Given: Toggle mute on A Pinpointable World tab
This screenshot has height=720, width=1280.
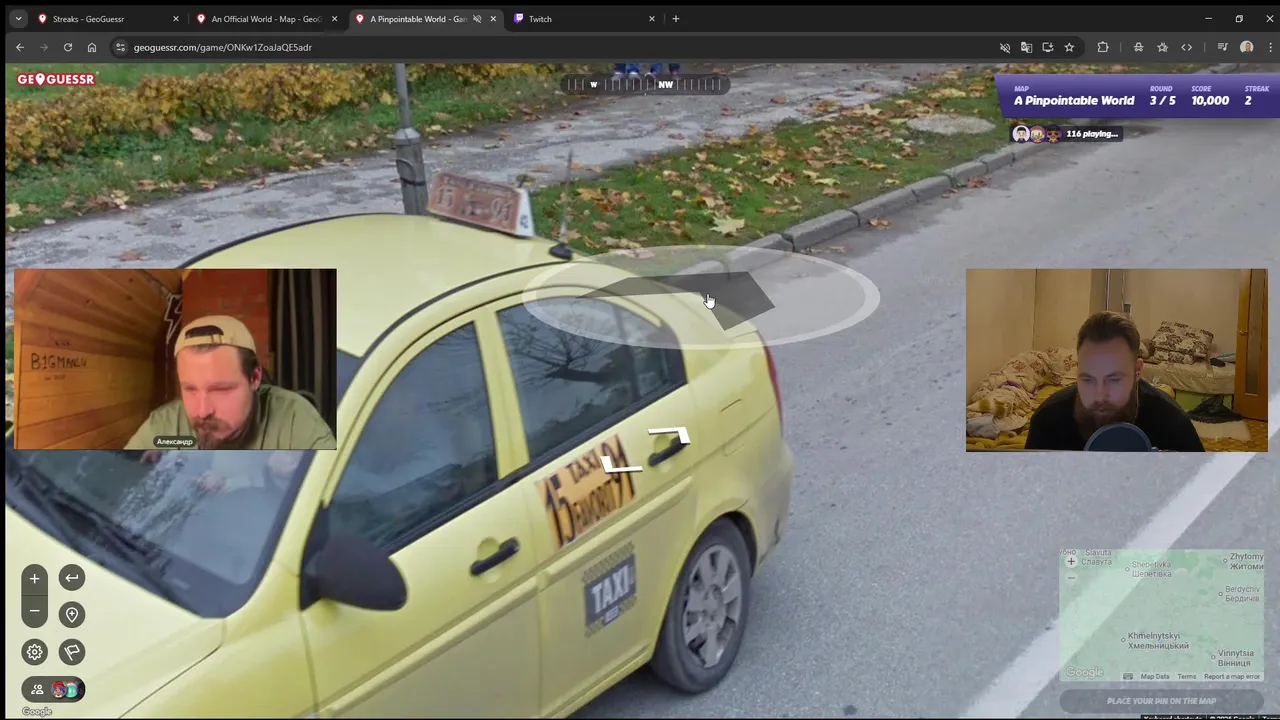Looking at the screenshot, I should coord(477,19).
